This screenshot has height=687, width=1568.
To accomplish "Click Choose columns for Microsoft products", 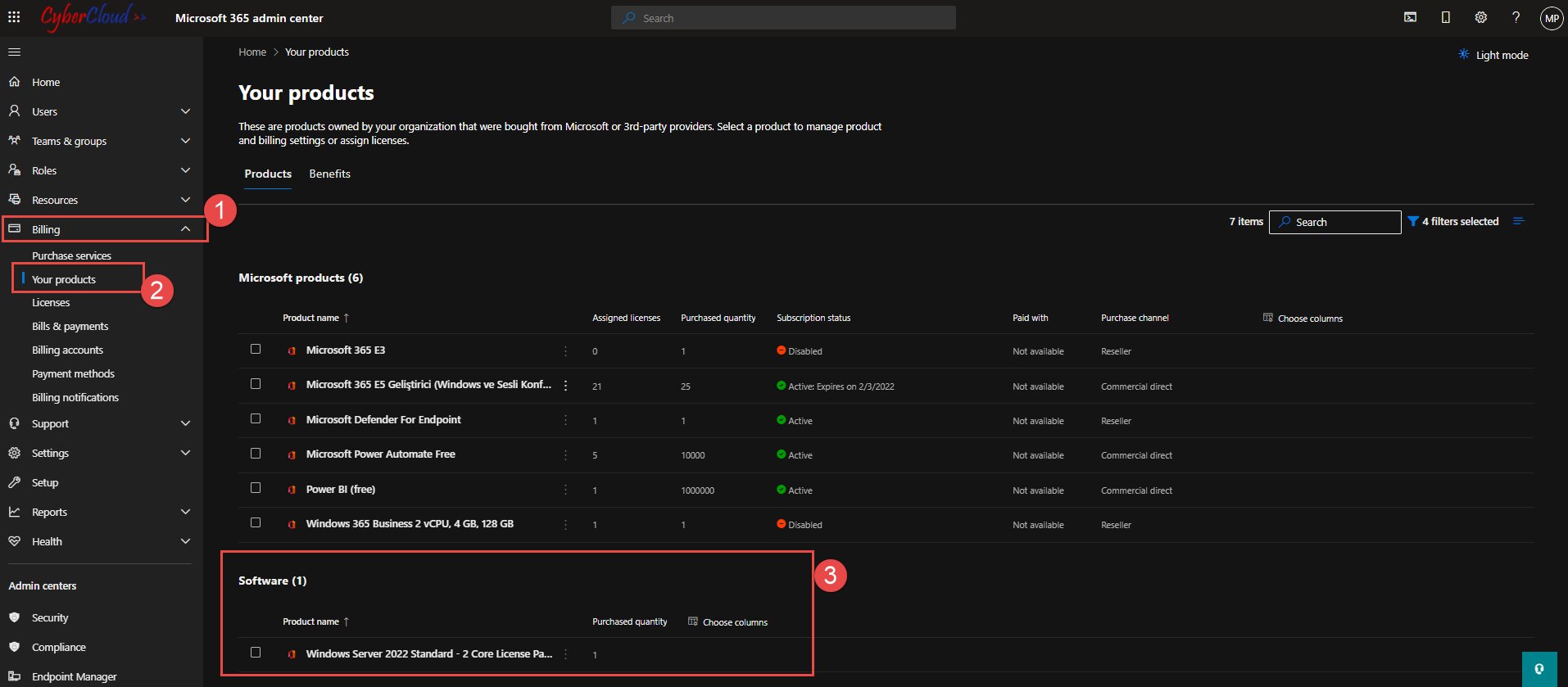I will pyautogui.click(x=1303, y=318).
